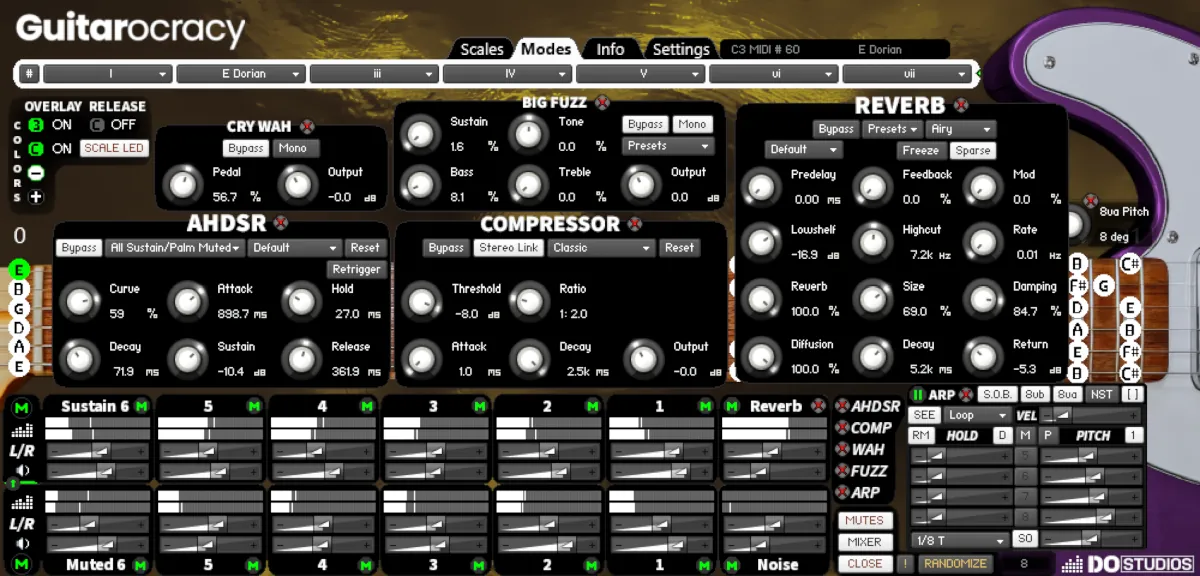
Task: Click the green link arrow between mixer rows
Action: [x=13, y=483]
